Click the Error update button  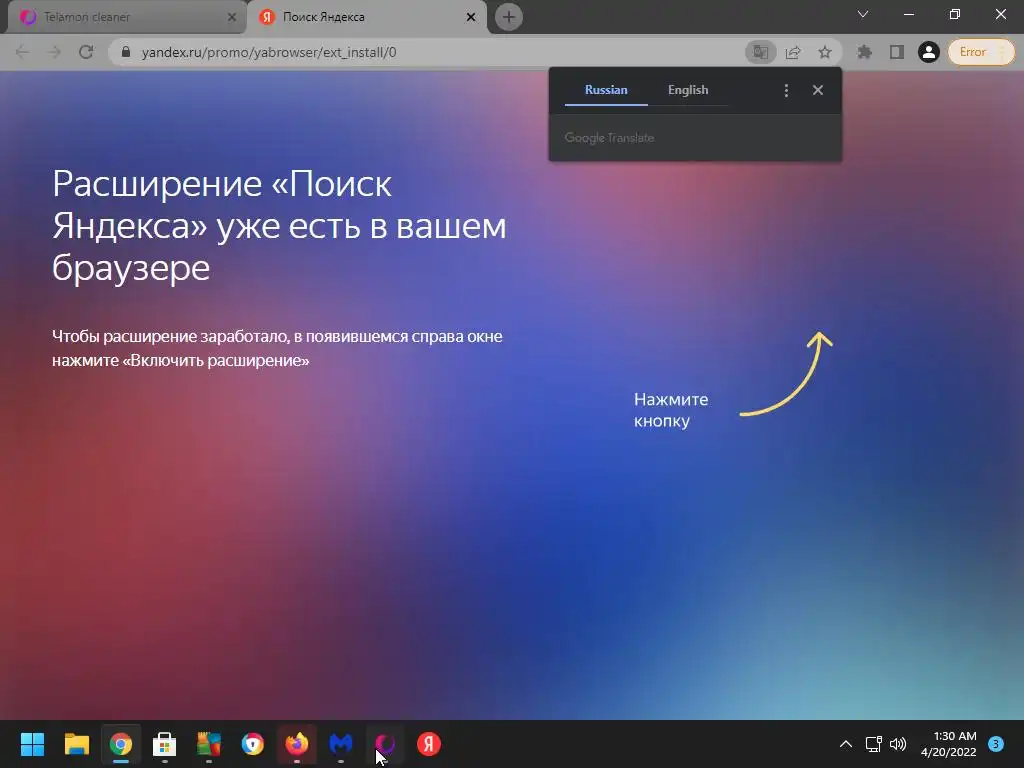[981, 52]
